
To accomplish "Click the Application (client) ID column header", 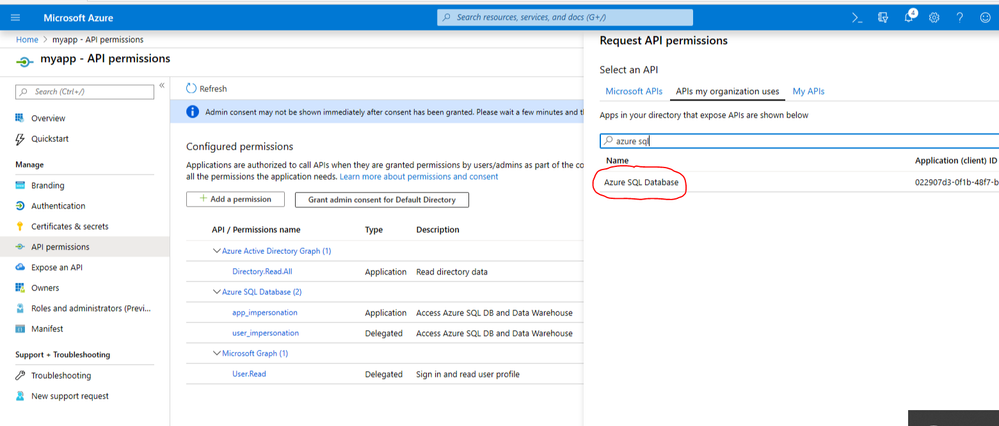I will click(x=956, y=160).
